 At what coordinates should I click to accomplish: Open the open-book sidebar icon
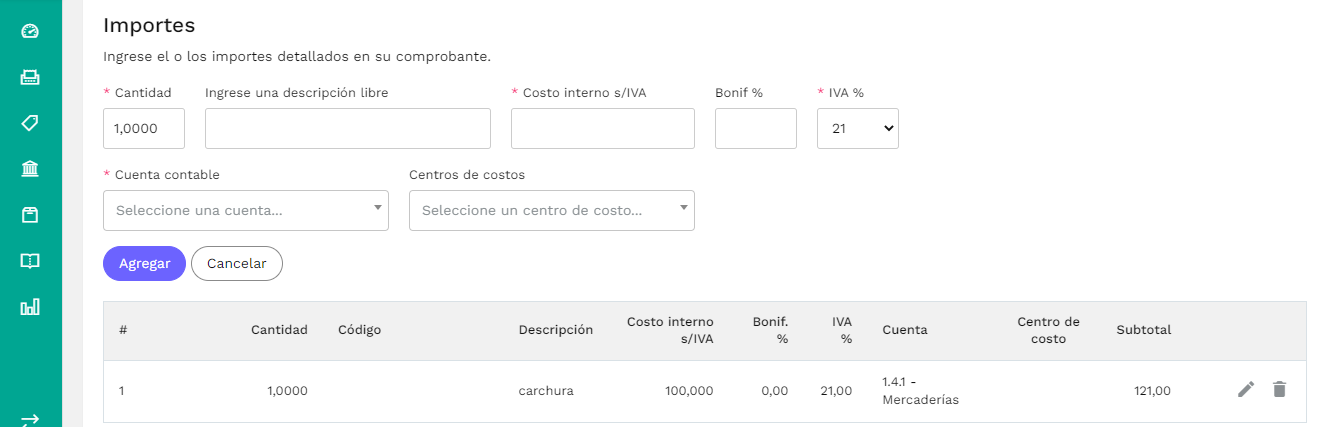(30, 261)
